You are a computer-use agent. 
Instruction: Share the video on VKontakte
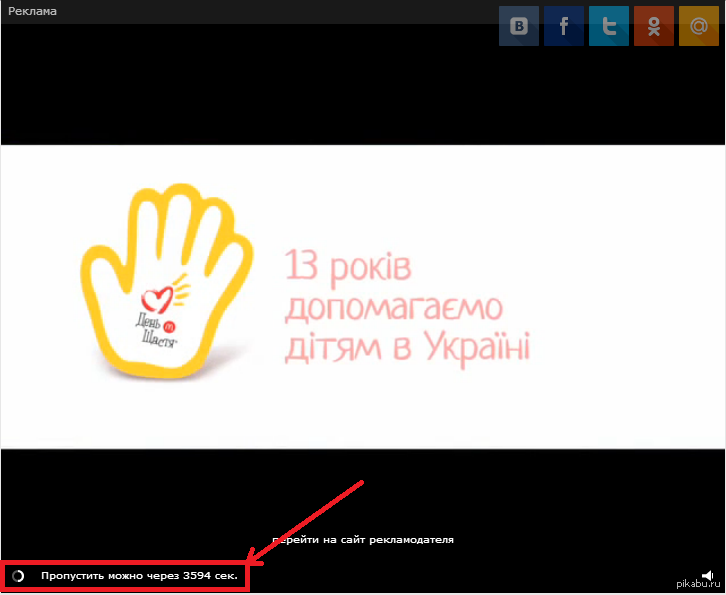[x=519, y=27]
